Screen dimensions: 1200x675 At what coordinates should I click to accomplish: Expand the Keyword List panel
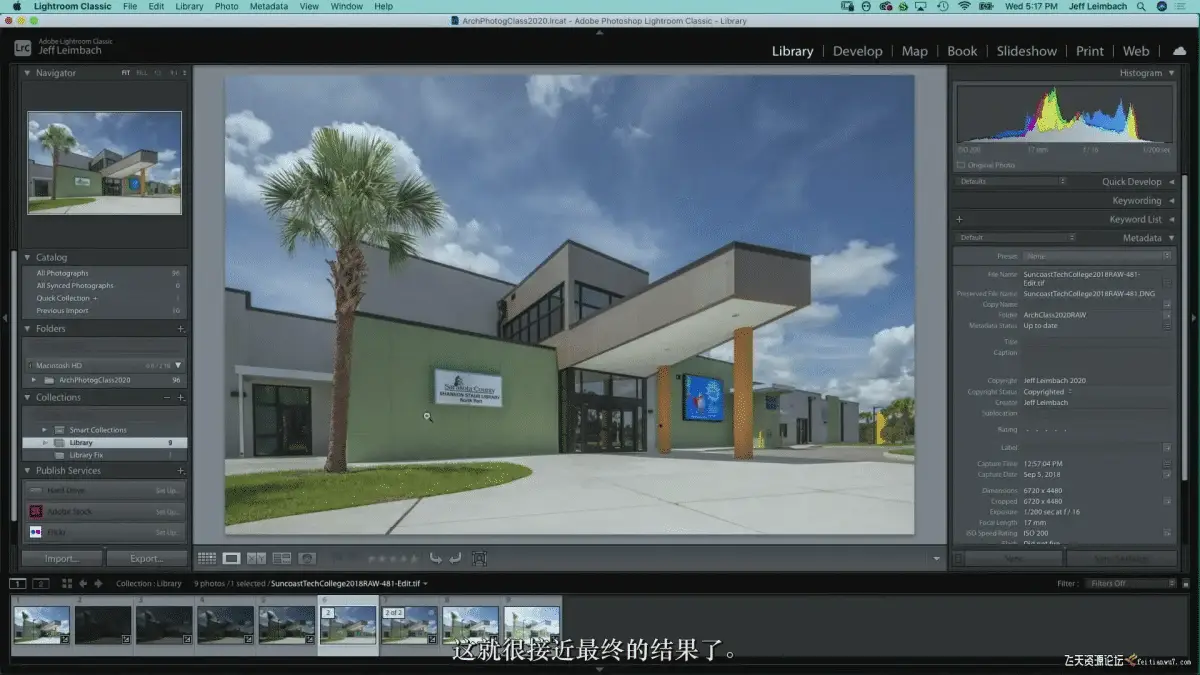pos(1171,219)
